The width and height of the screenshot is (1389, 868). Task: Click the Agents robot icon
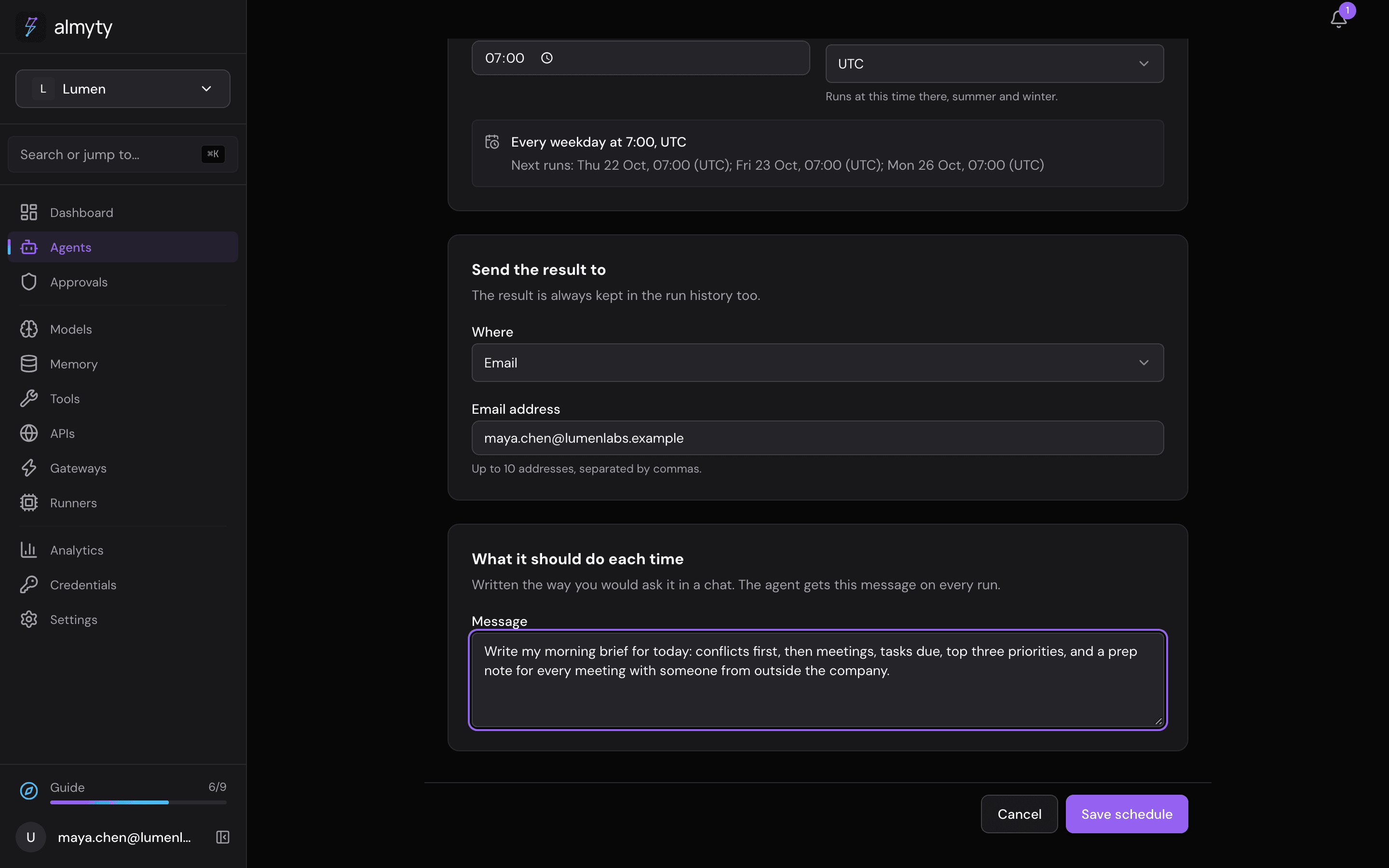point(29,247)
